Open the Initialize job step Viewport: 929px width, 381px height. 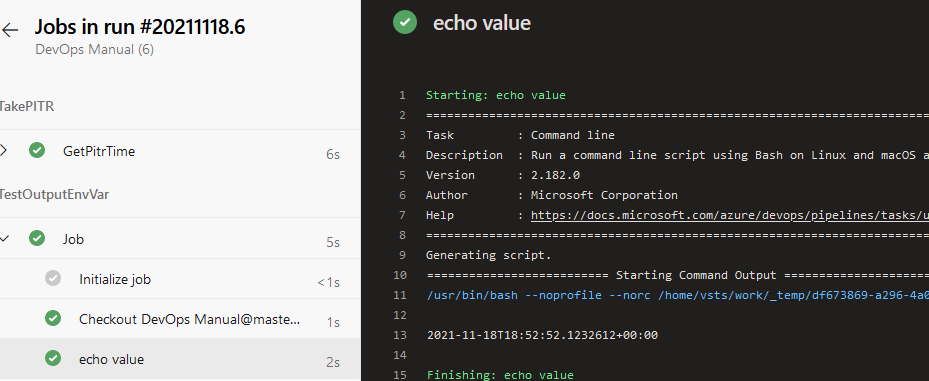(180, 279)
